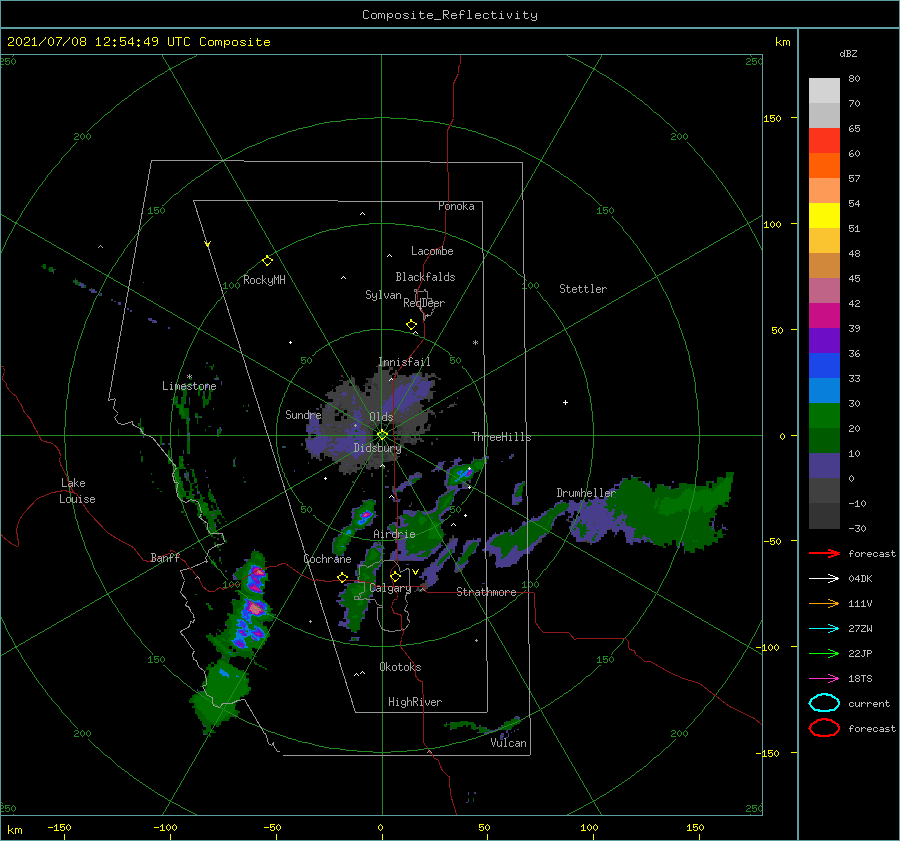
Task: Click the Composite_Reflectivity title
Action: pos(449,15)
